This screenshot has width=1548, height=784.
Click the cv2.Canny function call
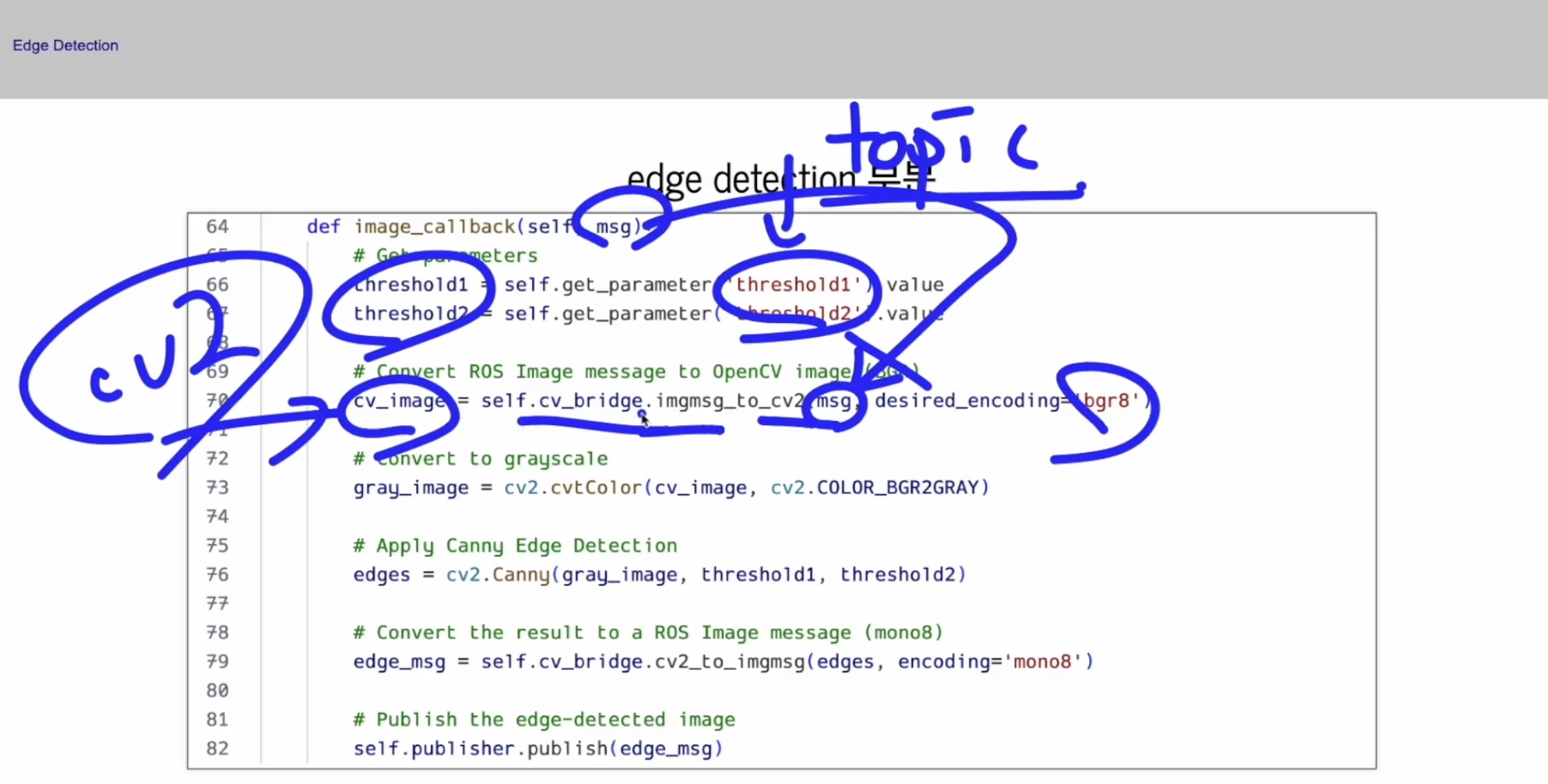tap(498, 575)
